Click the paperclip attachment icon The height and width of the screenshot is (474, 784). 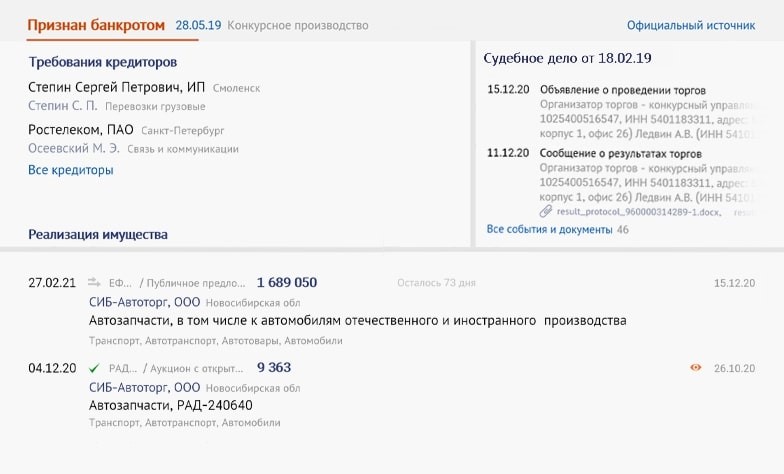(546, 212)
